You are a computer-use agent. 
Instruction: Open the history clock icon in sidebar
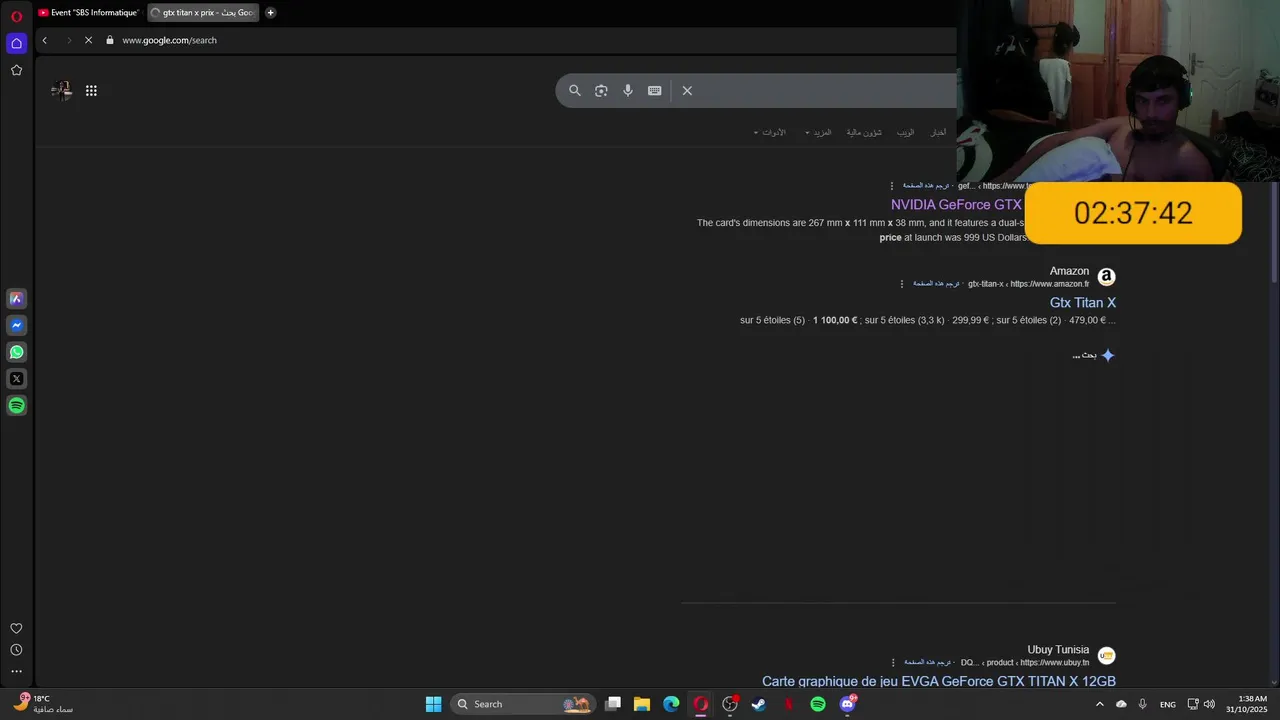tap(16, 650)
